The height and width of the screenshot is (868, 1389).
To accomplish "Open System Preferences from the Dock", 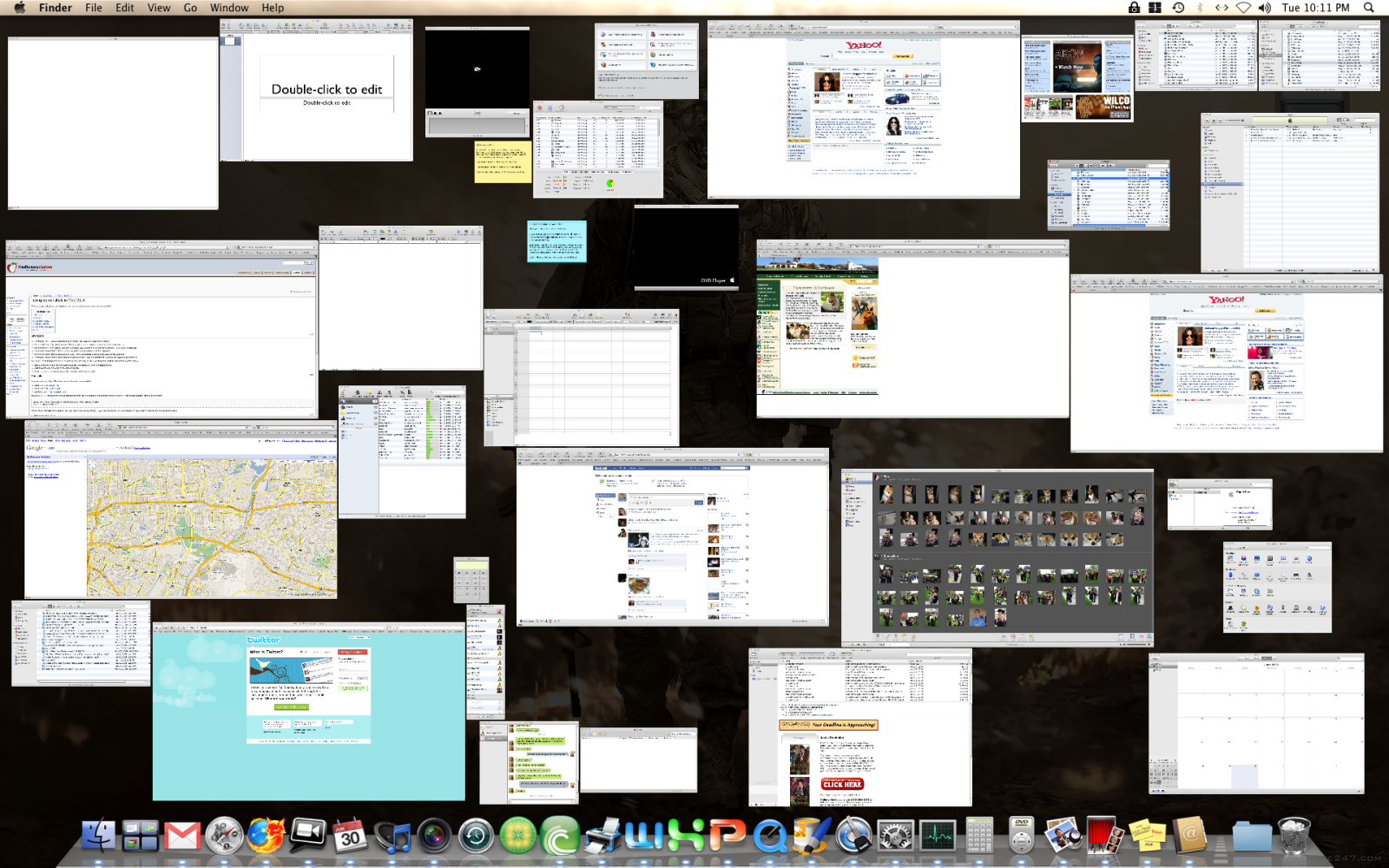I will tap(896, 836).
